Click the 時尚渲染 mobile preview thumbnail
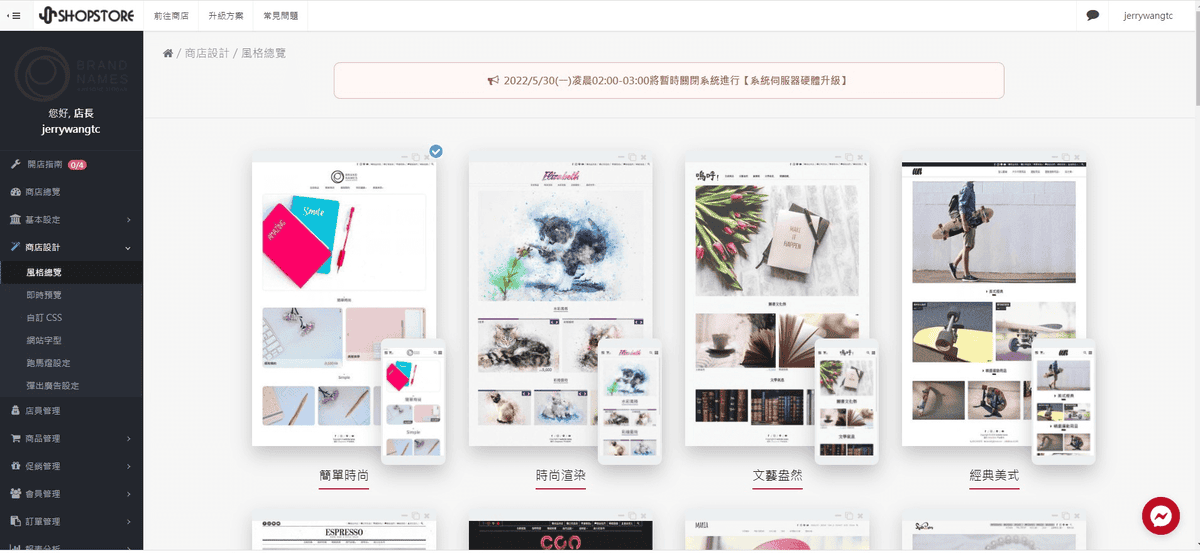Viewport: 1200px width, 553px height. 630,401
